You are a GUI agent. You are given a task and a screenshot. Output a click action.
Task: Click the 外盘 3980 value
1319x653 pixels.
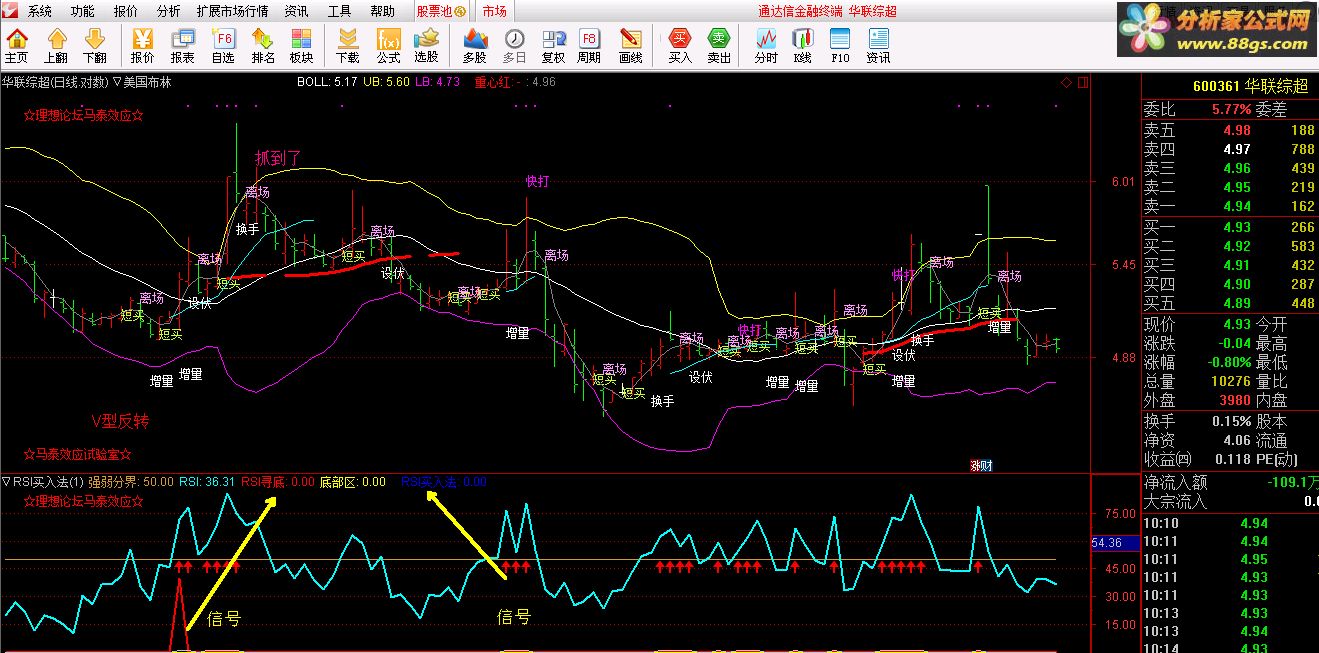click(1234, 401)
